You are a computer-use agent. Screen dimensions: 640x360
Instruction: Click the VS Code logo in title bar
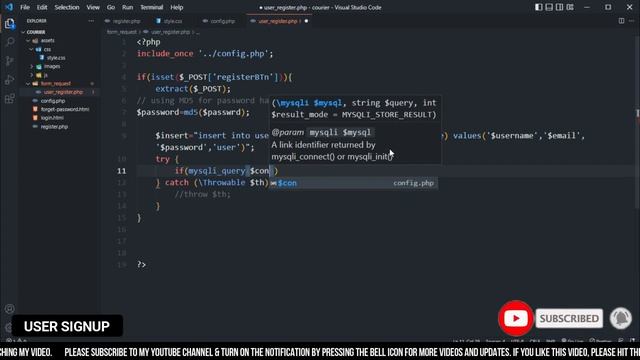9,7
